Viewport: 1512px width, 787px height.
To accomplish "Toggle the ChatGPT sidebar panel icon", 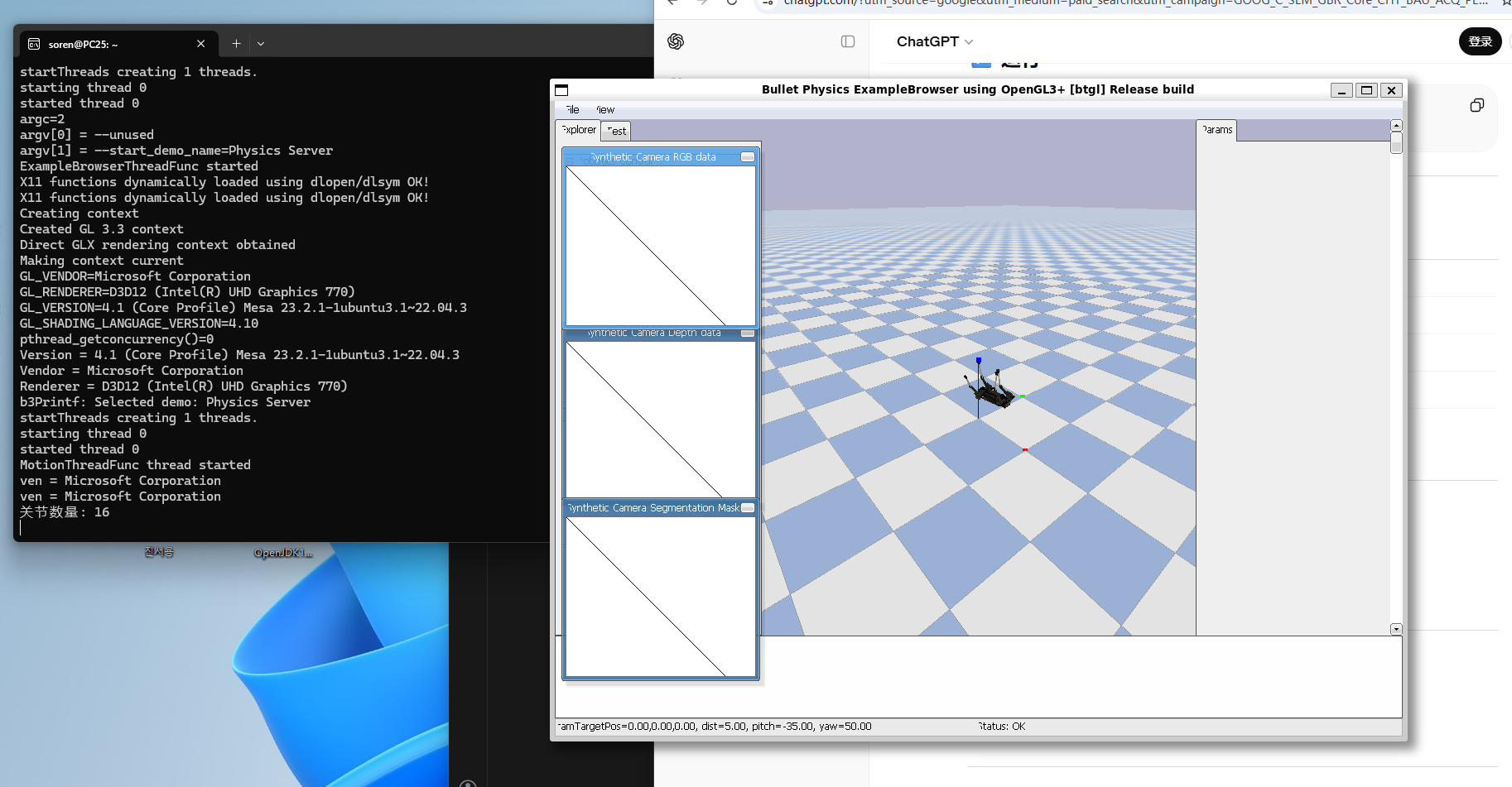I will [848, 41].
